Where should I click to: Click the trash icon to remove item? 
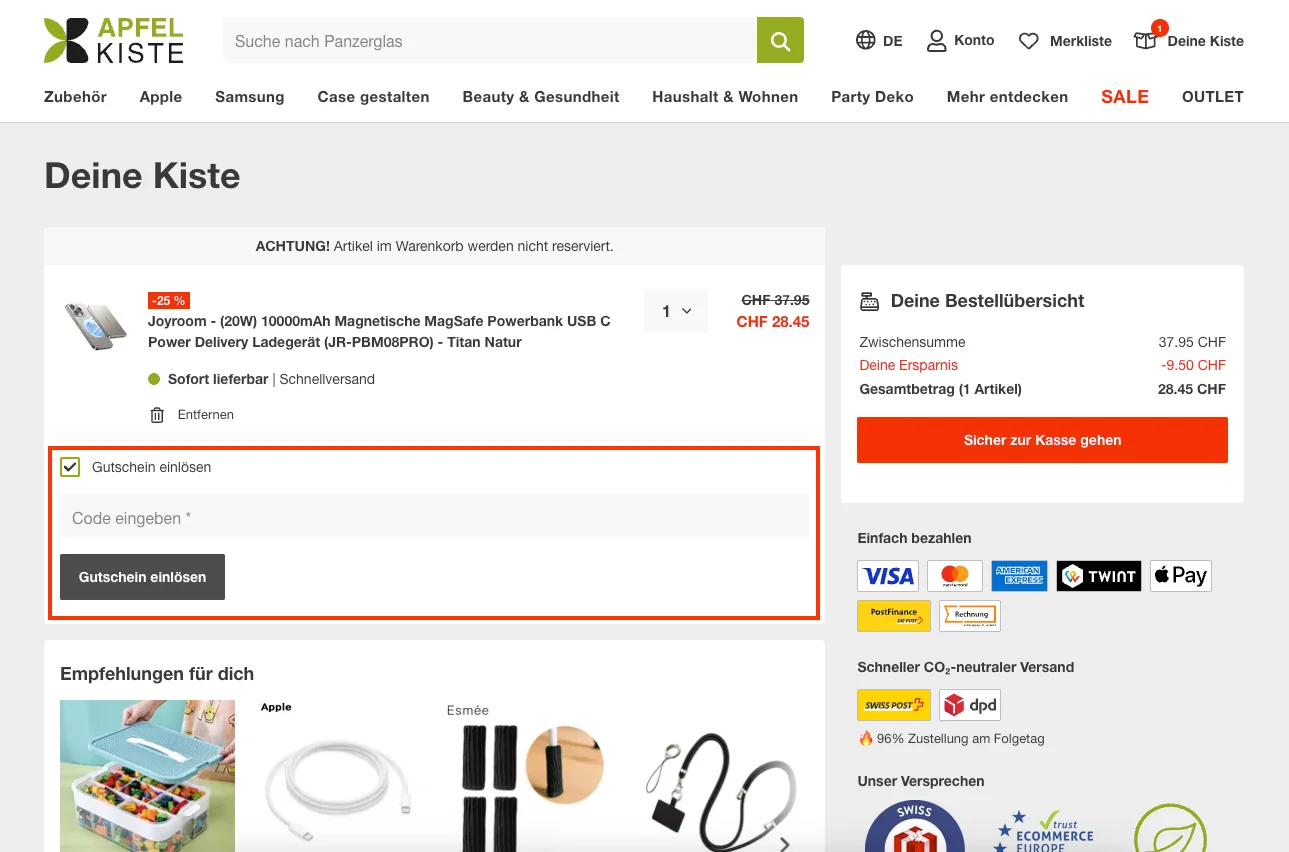[157, 414]
